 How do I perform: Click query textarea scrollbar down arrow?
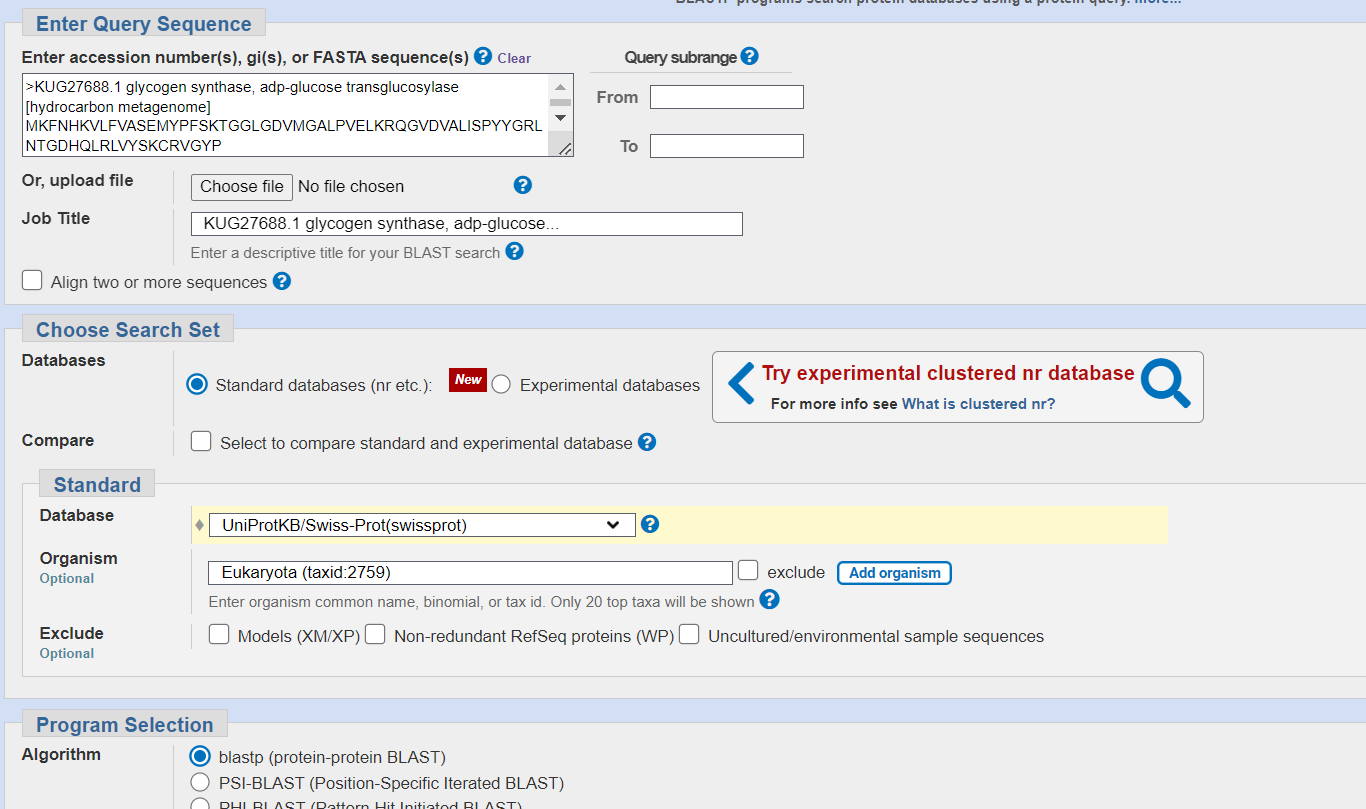click(560, 118)
